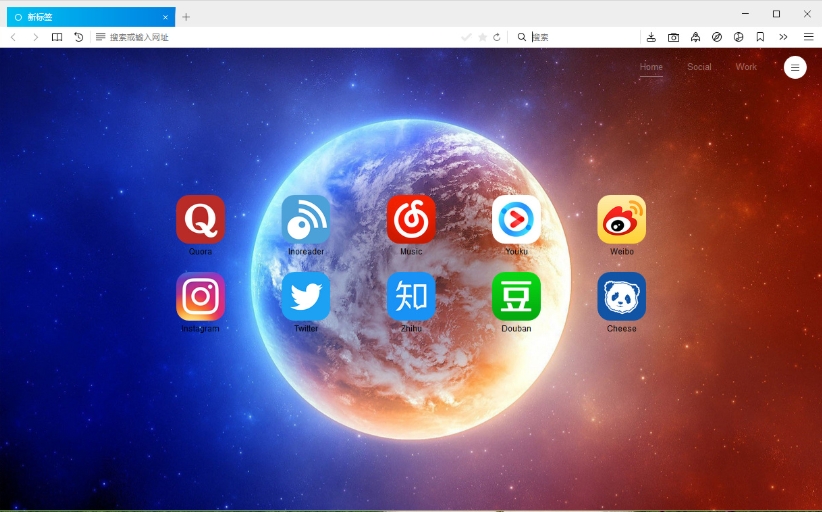Select the 新标签 tab
This screenshot has height=512, width=822.
(91, 17)
